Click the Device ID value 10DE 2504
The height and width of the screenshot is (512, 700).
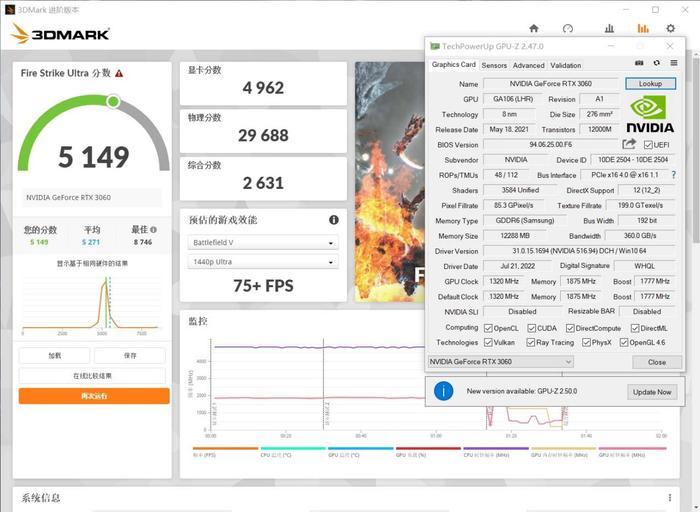[x=633, y=159]
